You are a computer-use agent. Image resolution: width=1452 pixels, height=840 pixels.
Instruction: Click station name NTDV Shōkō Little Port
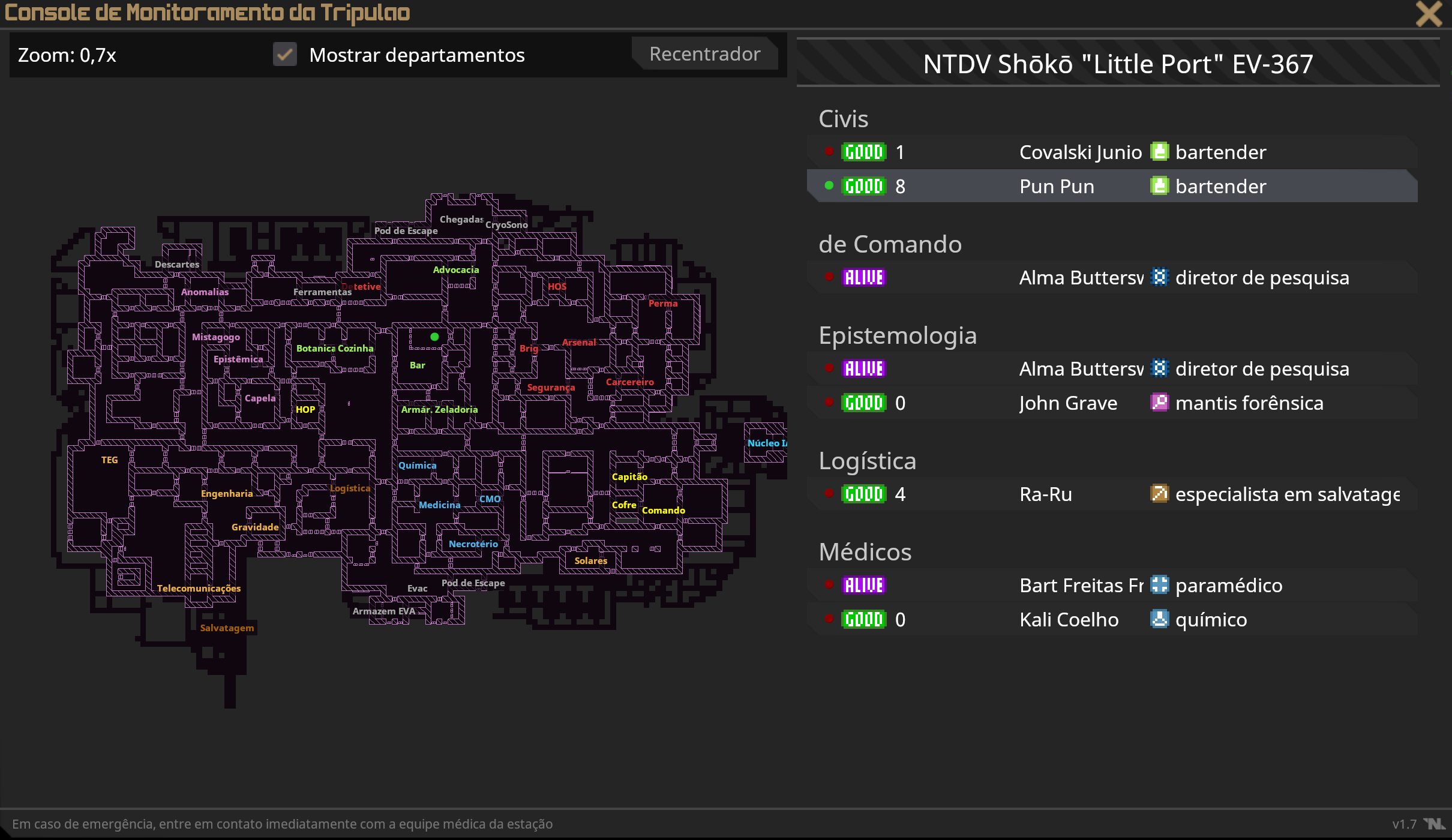1118,64
